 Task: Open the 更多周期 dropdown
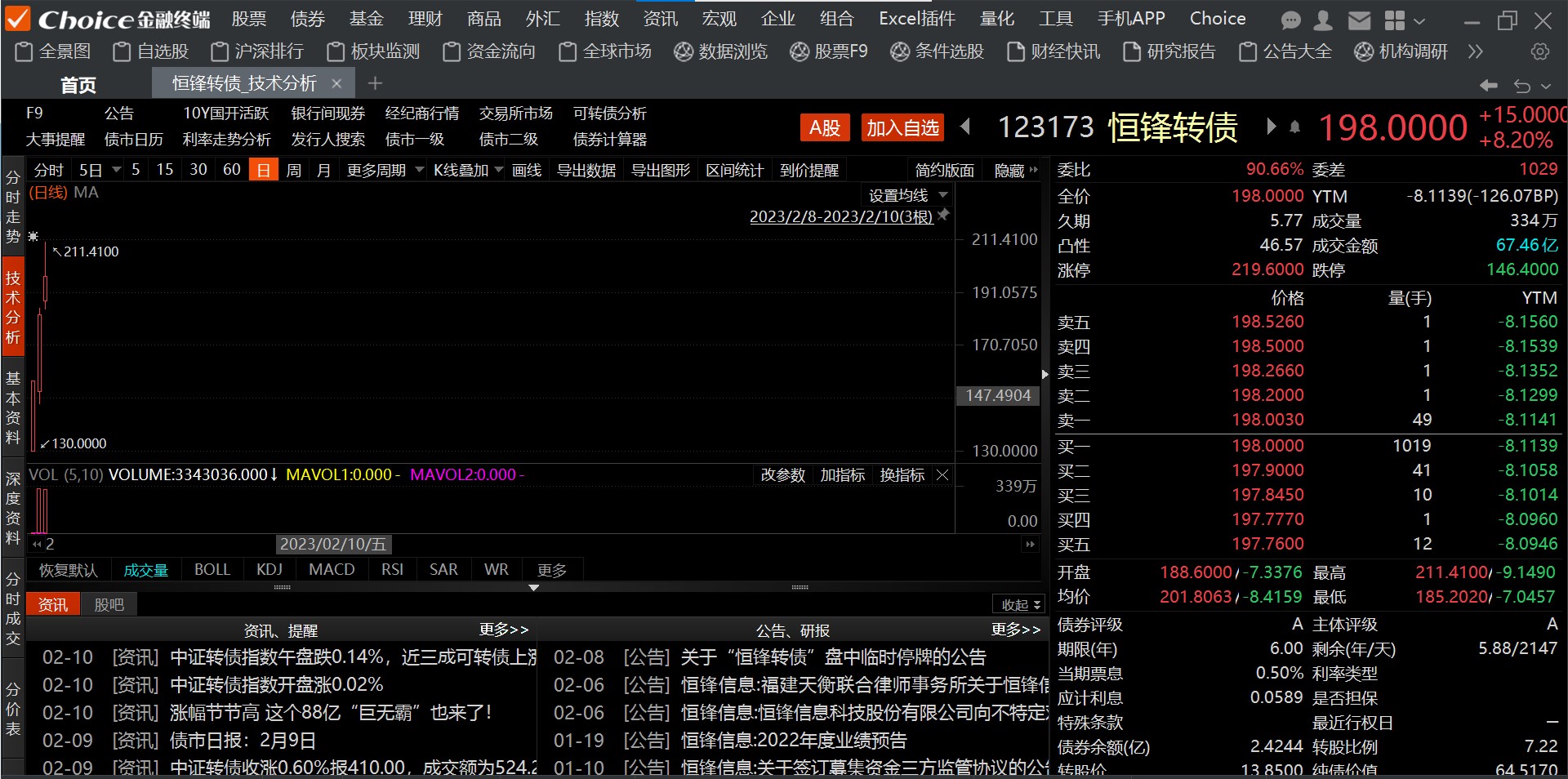385,171
